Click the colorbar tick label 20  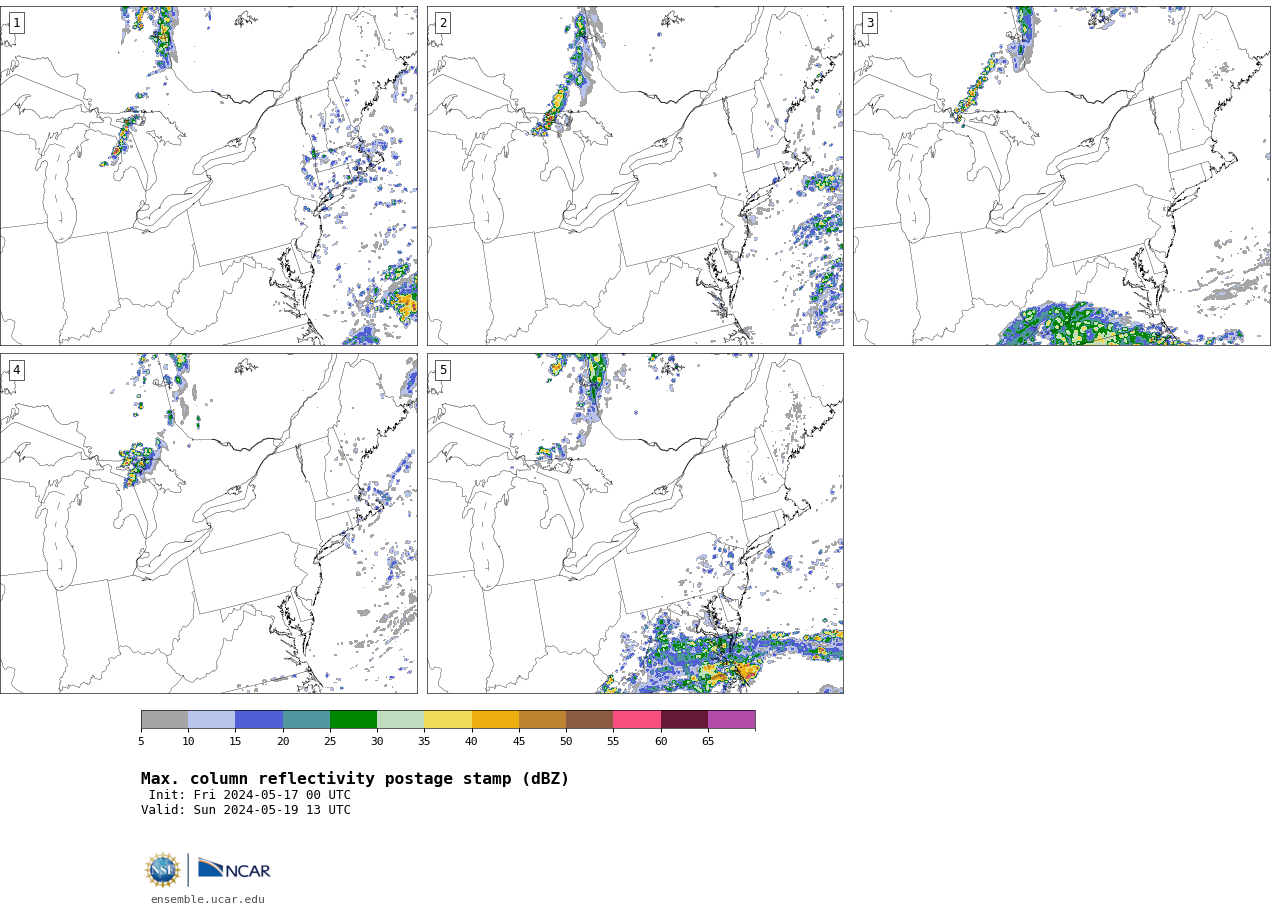(283, 742)
